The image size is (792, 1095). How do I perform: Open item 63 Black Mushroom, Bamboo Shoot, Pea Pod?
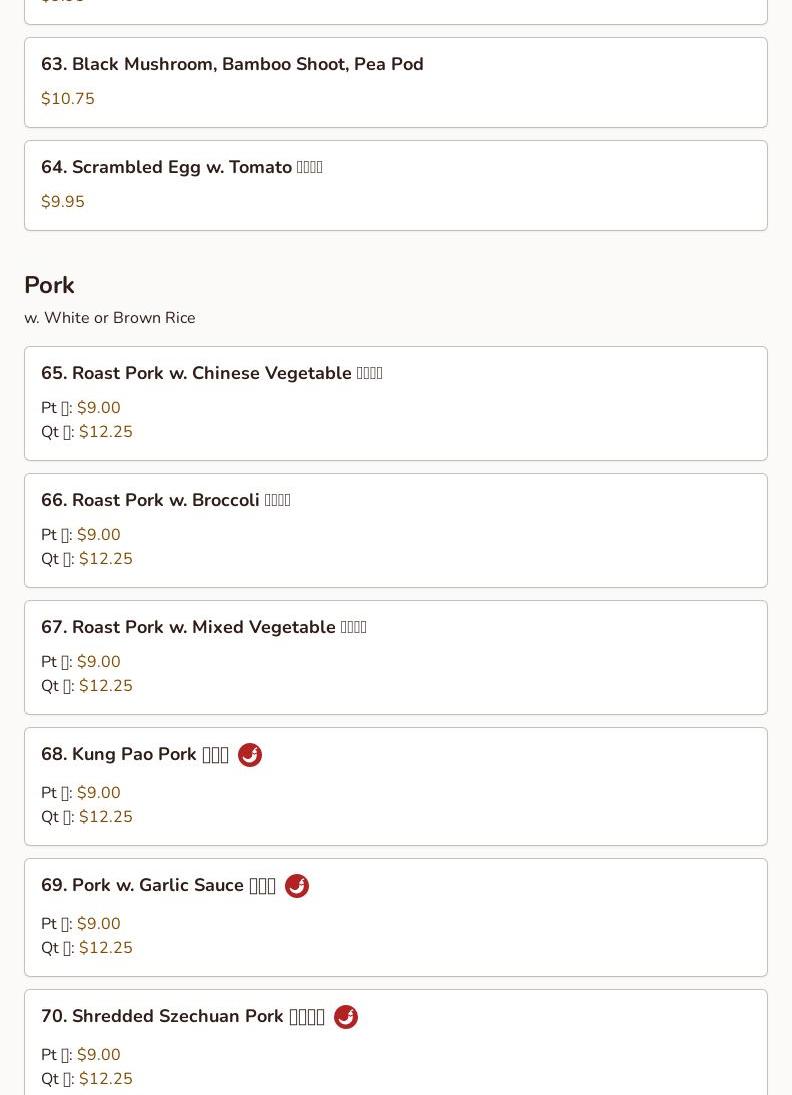pos(232,64)
